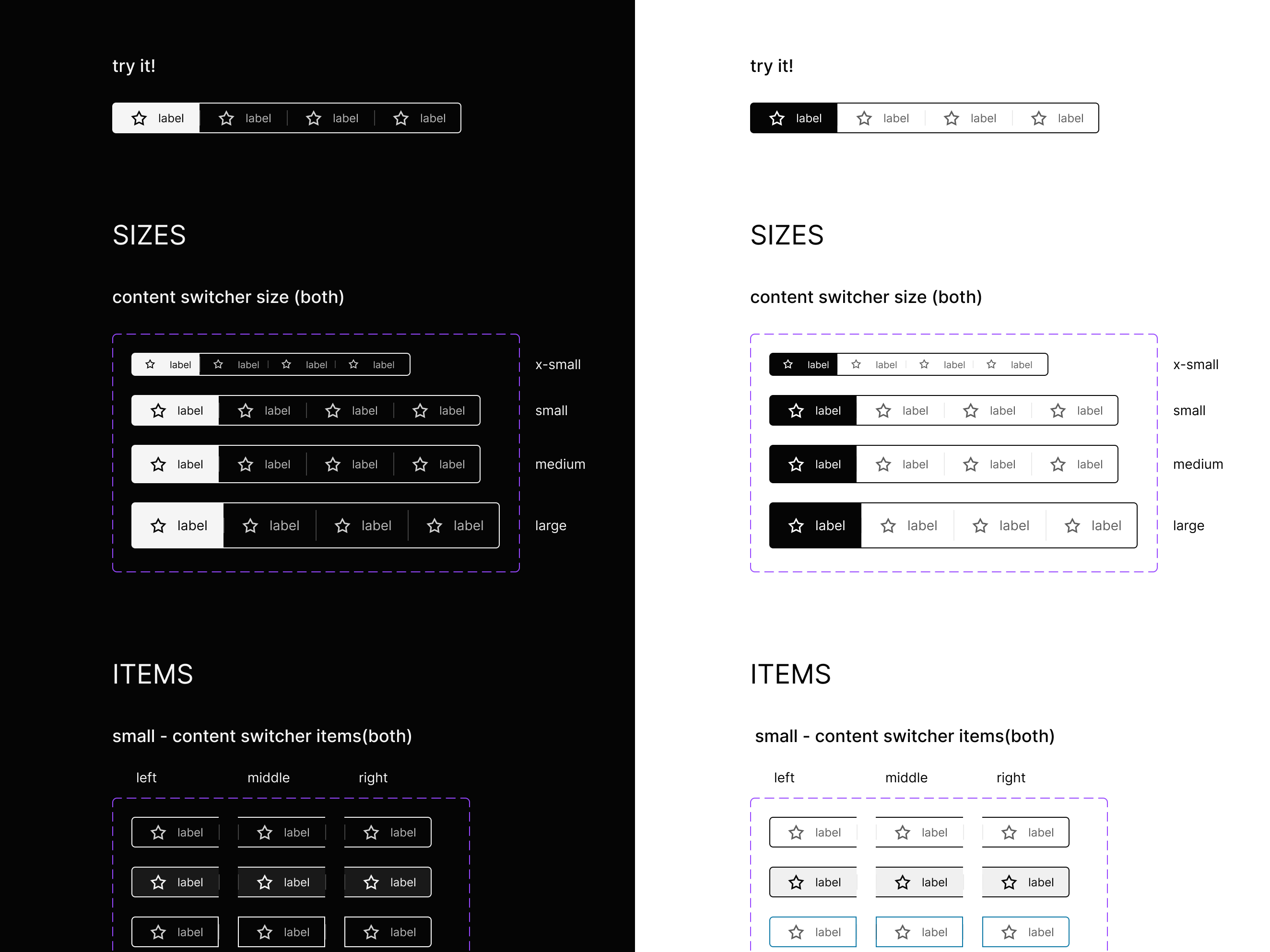Click the star icon on the dark left-column label item

tap(158, 832)
